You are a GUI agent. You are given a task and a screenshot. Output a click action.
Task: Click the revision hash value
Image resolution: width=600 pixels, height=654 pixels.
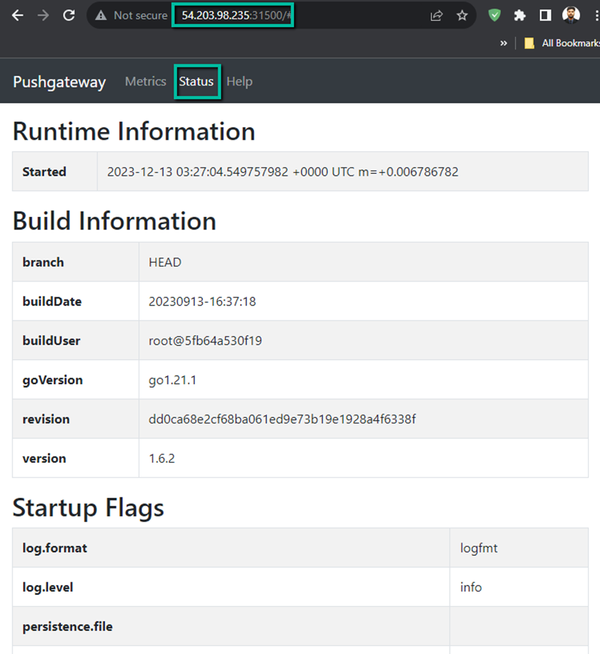282,419
